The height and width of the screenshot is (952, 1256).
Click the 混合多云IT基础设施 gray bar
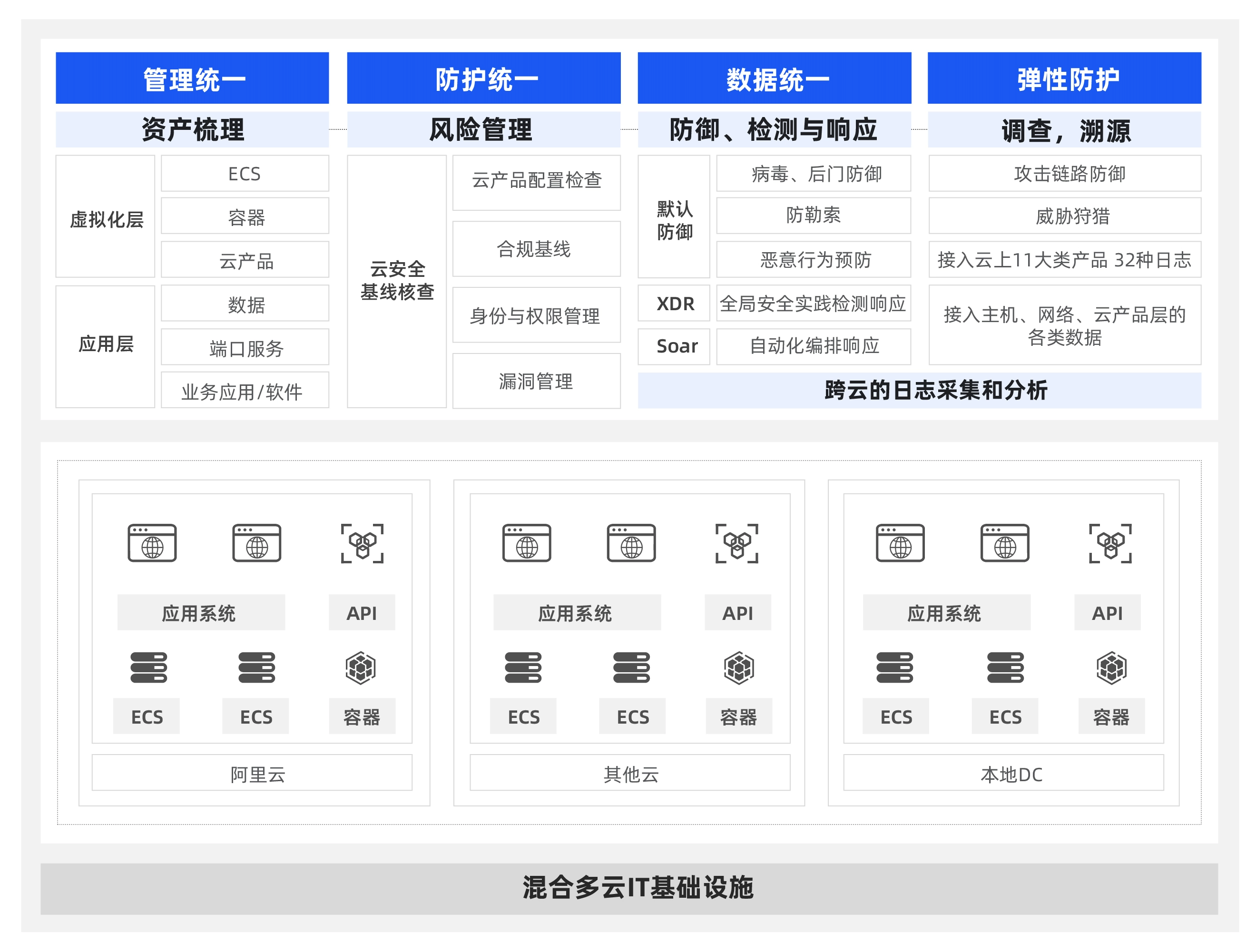[x=628, y=888]
